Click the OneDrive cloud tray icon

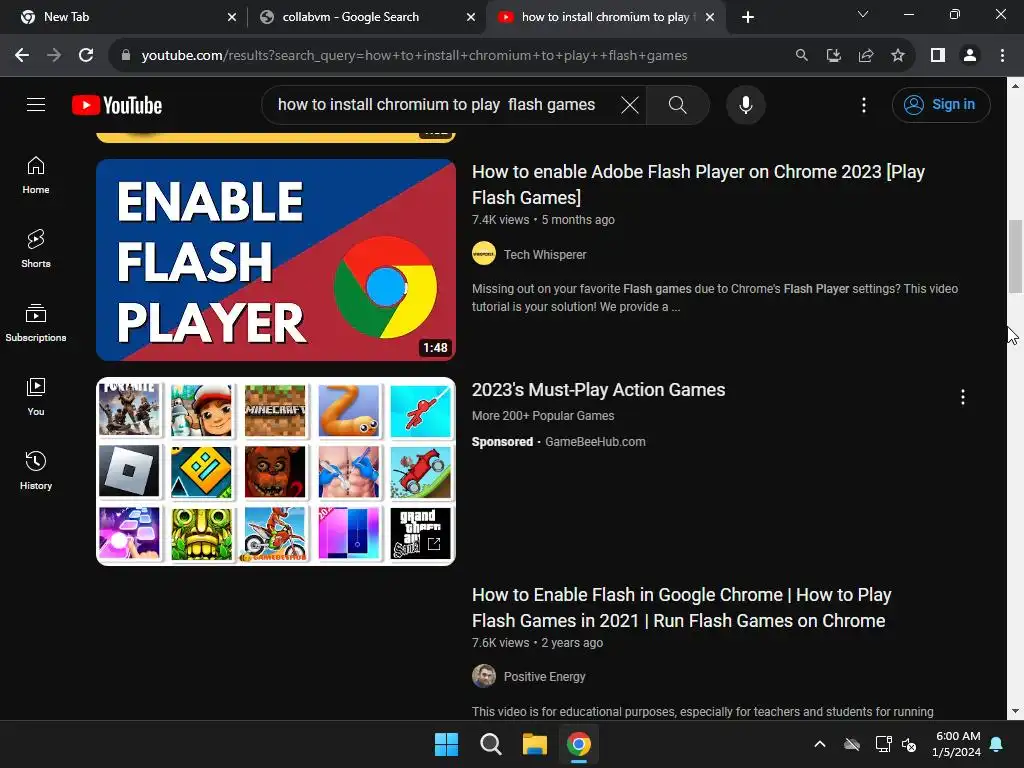(x=852, y=744)
